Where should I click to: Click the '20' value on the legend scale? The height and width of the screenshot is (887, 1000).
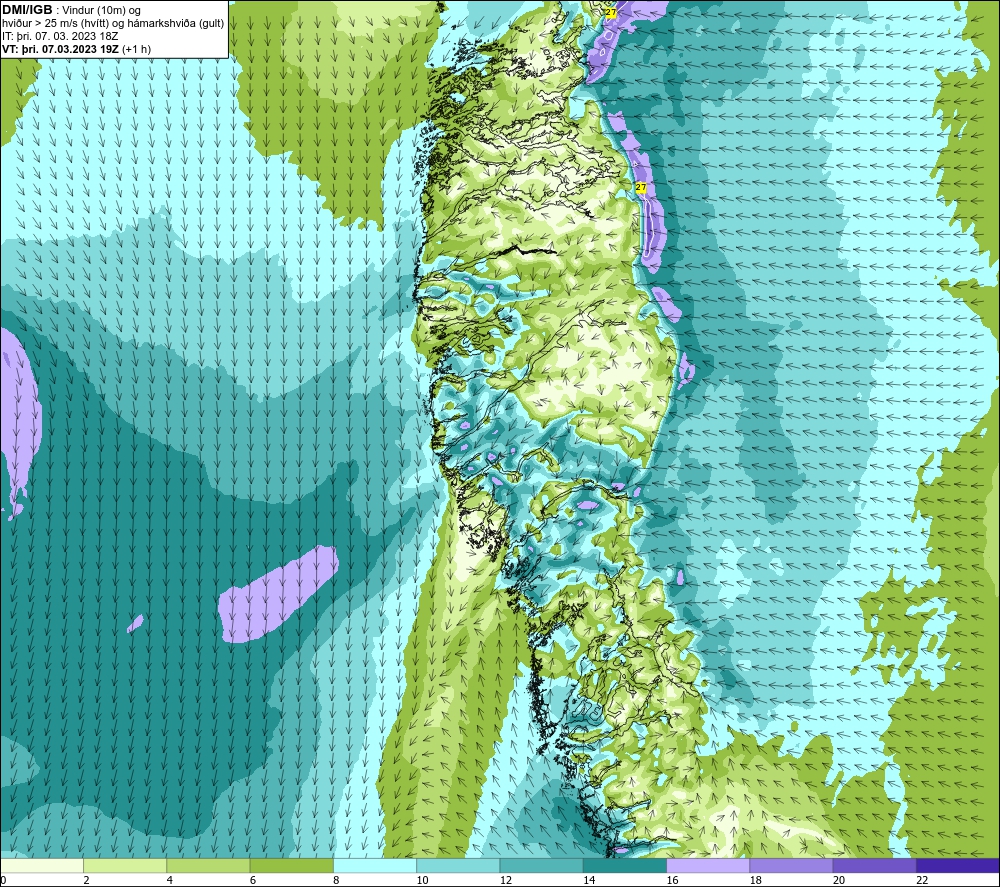(839, 881)
